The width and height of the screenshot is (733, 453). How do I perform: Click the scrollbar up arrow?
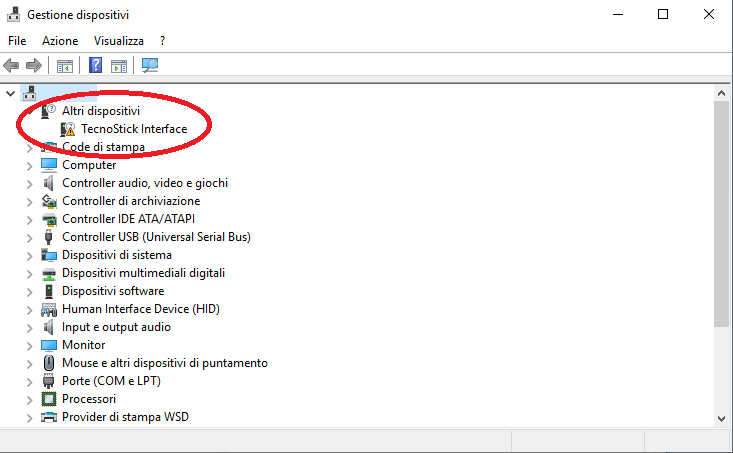point(721,93)
